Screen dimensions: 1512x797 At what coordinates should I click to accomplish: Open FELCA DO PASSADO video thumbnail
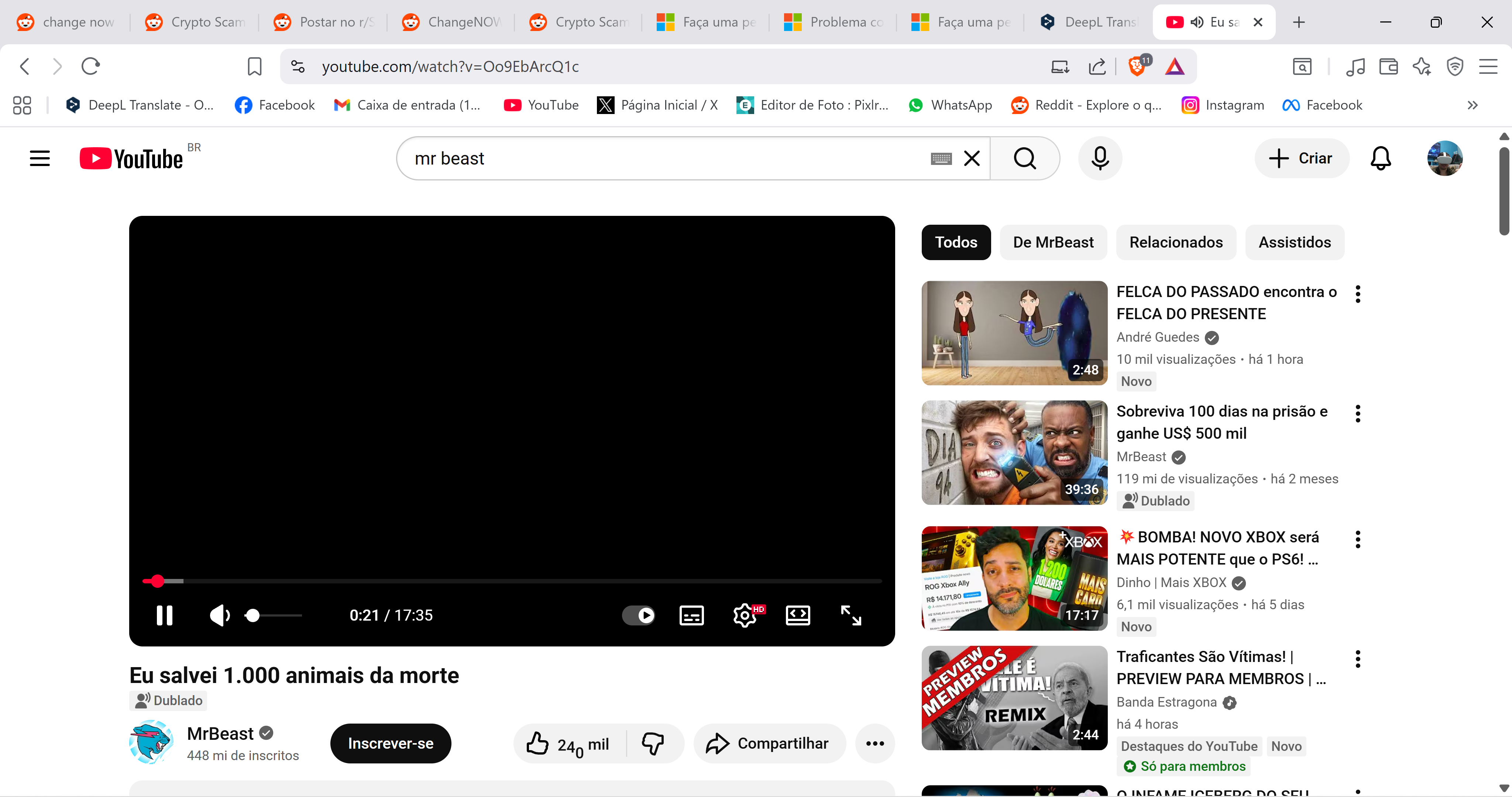click(1014, 333)
